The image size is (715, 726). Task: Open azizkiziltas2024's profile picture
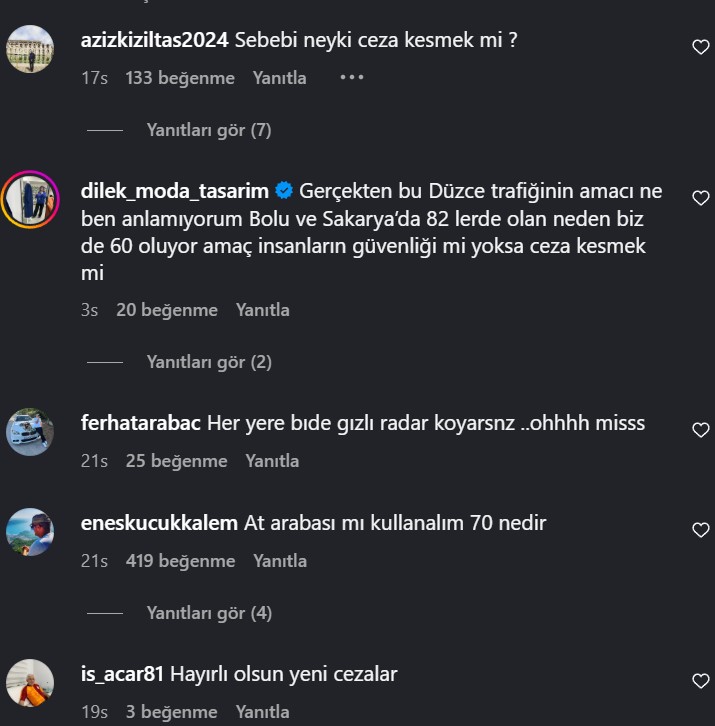(x=30, y=47)
